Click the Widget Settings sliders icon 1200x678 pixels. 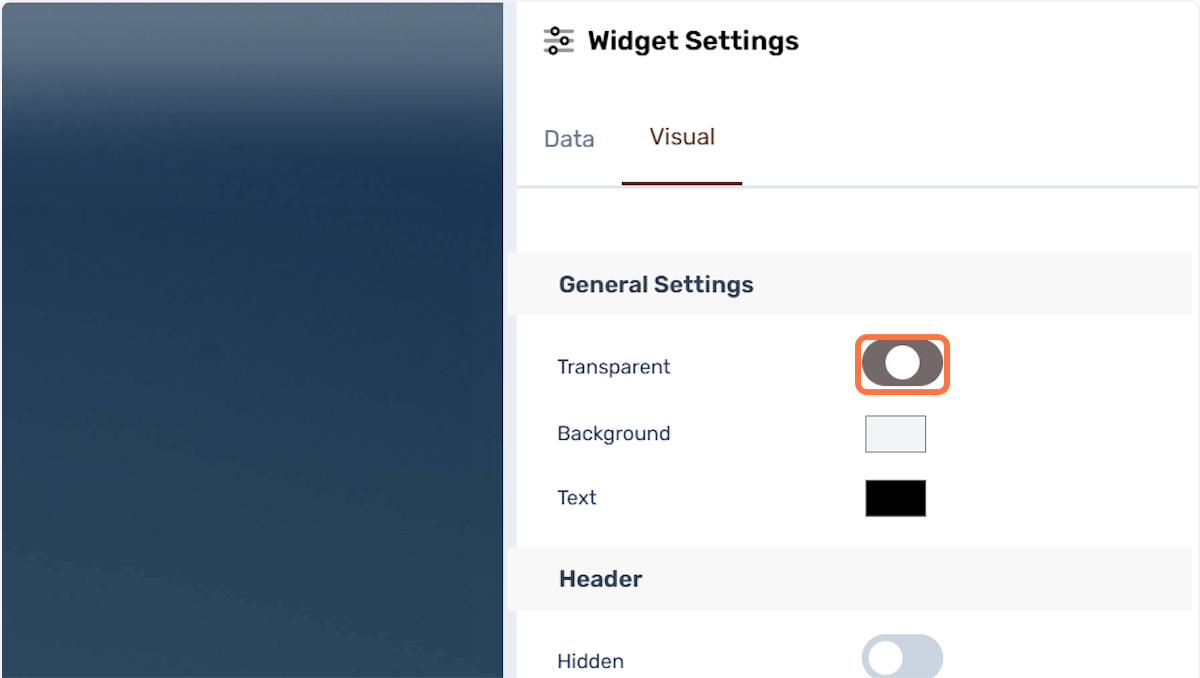[558, 41]
